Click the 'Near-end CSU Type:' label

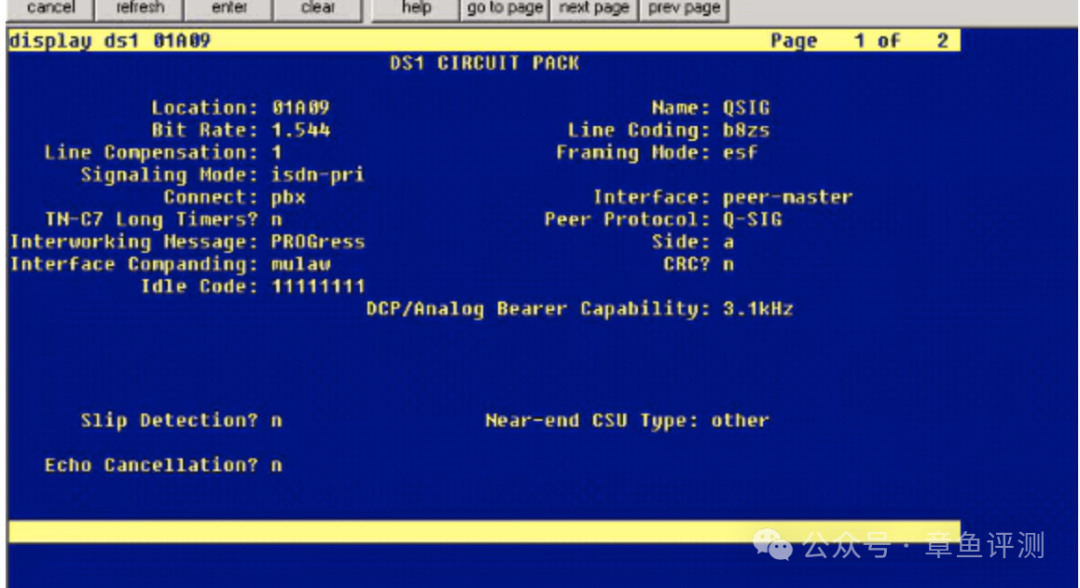tap(592, 421)
